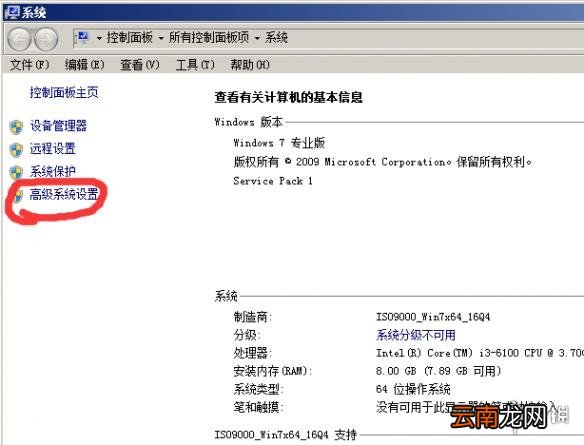Open the 工具(T) menu
The height and width of the screenshot is (445, 584).
[x=195, y=65]
